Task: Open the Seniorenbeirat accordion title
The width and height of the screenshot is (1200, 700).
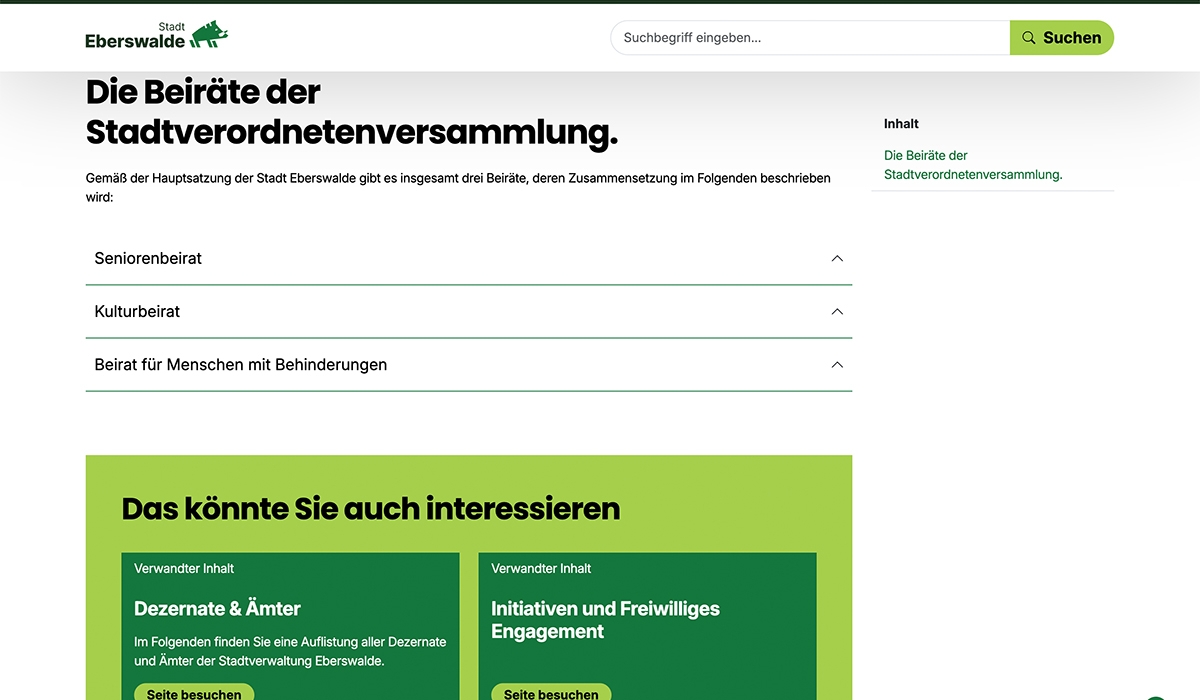Action: coord(148,258)
